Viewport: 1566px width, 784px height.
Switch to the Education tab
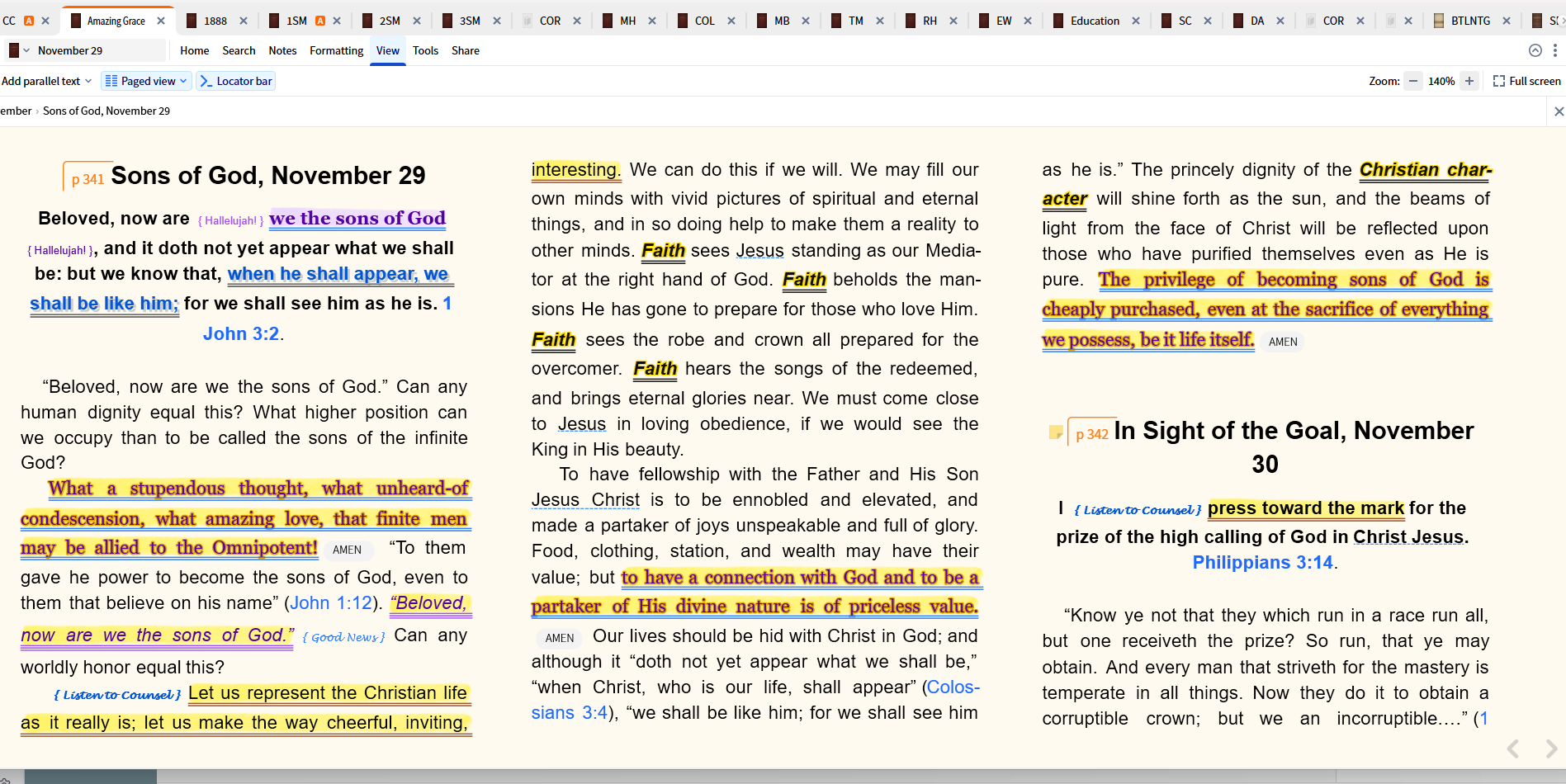tap(1094, 21)
